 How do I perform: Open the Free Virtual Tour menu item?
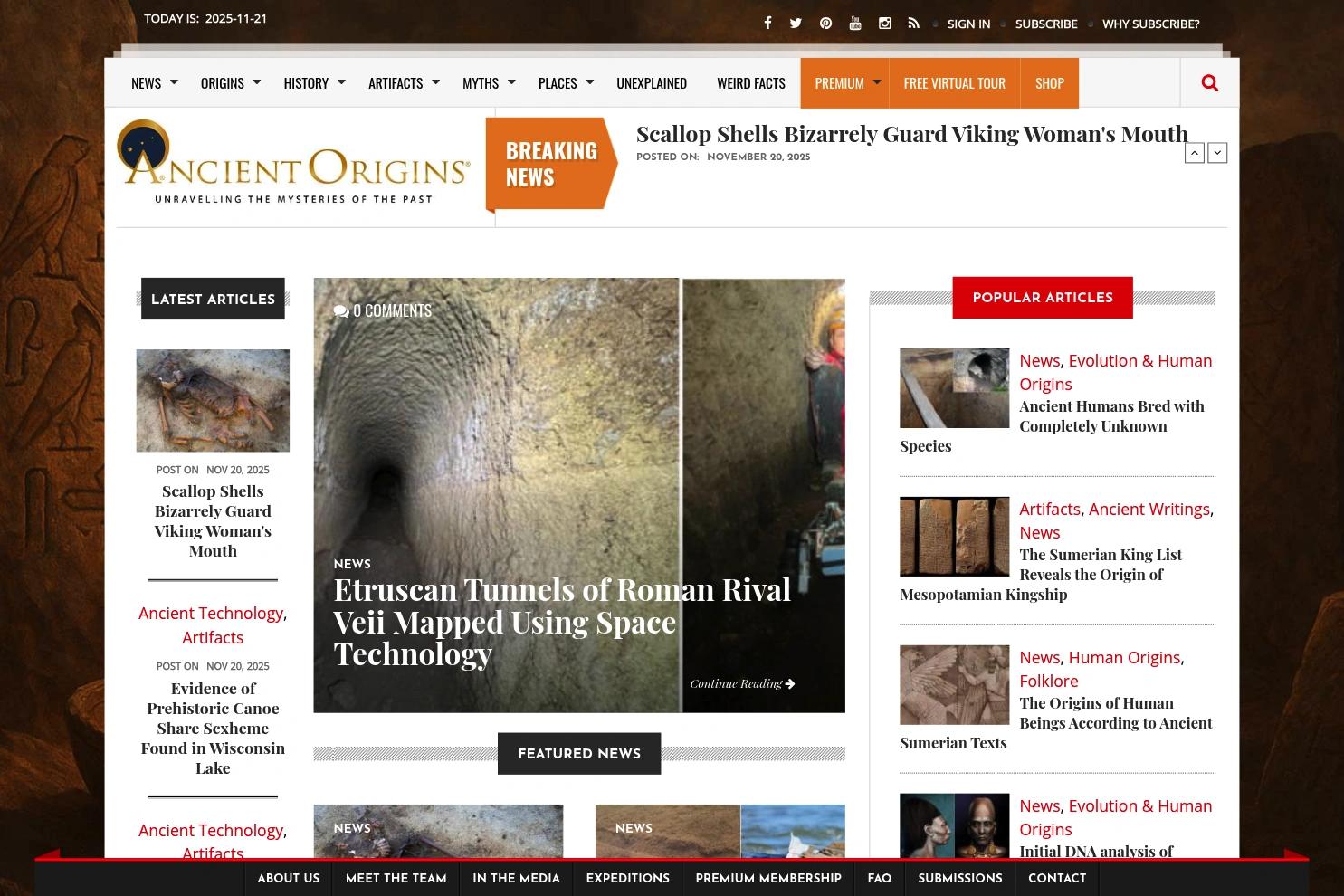955,83
